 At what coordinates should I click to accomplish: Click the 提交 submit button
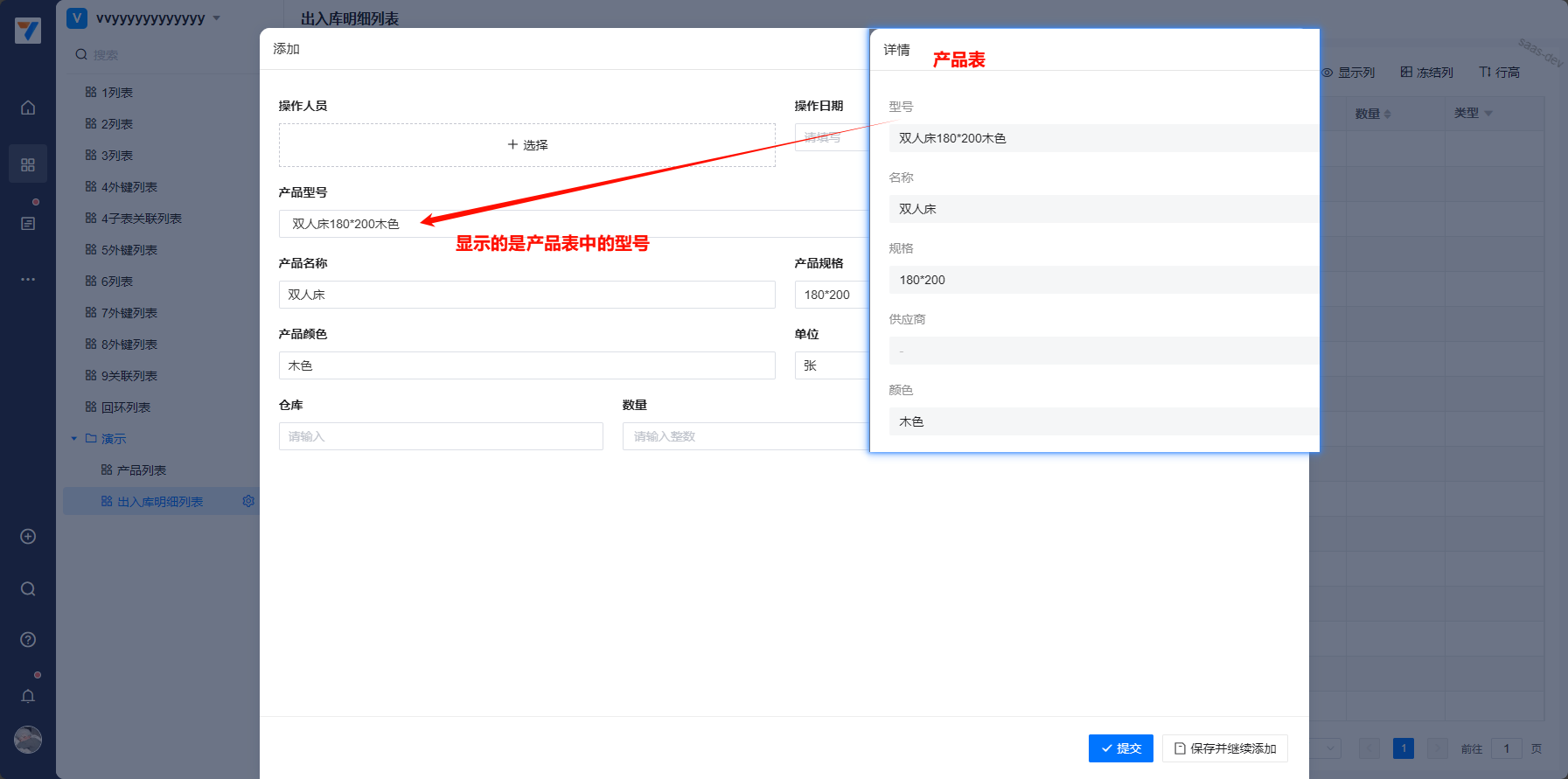pos(1120,748)
